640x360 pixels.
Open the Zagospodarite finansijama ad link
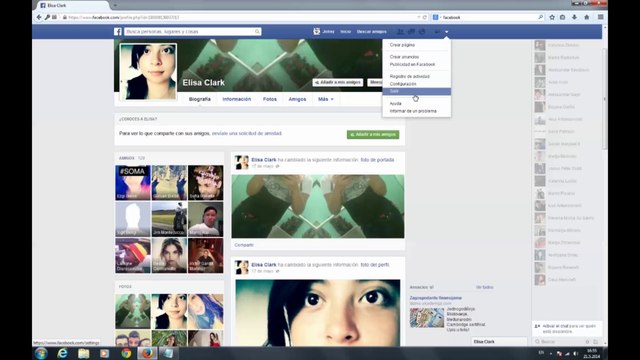tap(436, 298)
